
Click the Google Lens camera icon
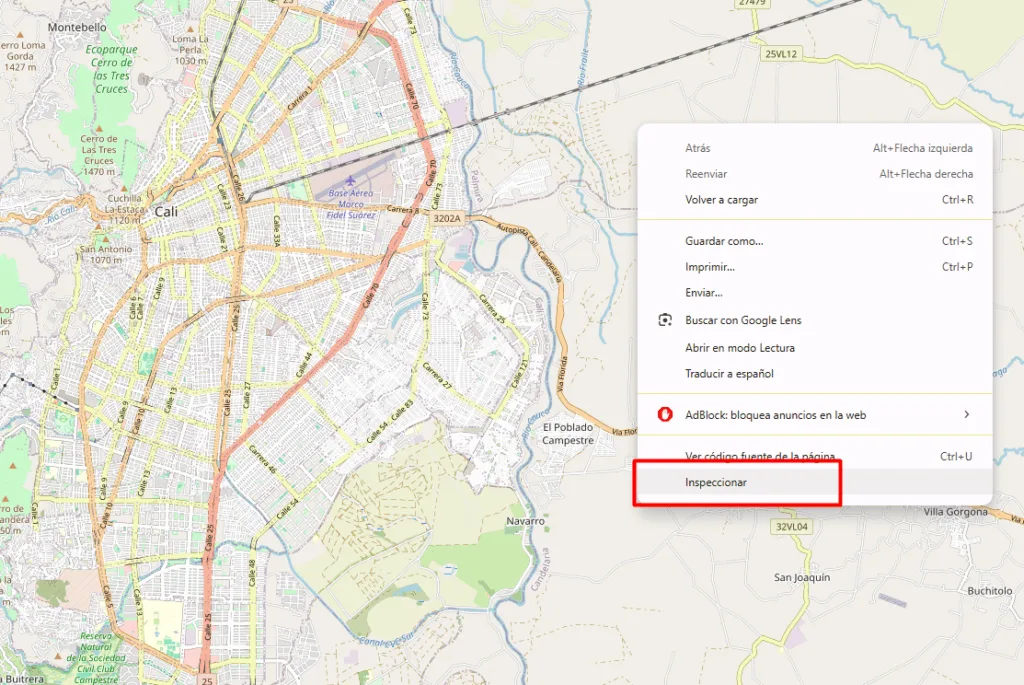pos(665,320)
